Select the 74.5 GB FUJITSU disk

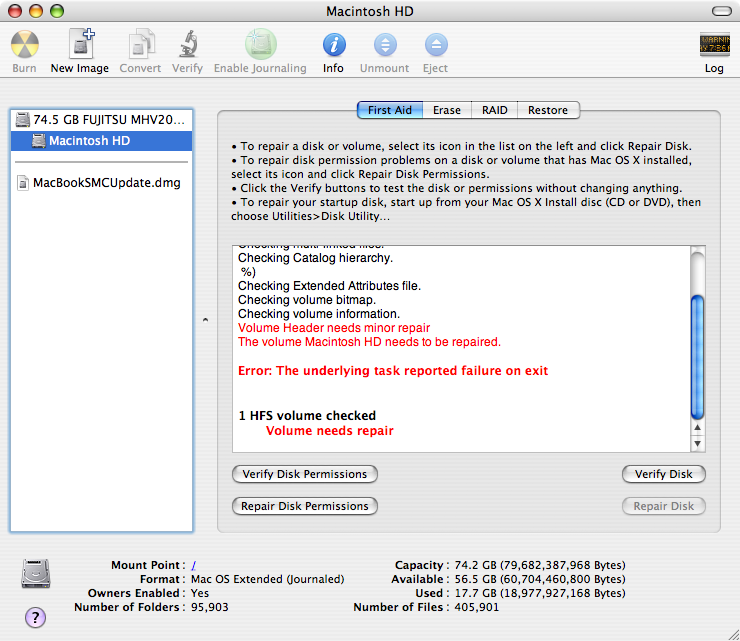101,120
